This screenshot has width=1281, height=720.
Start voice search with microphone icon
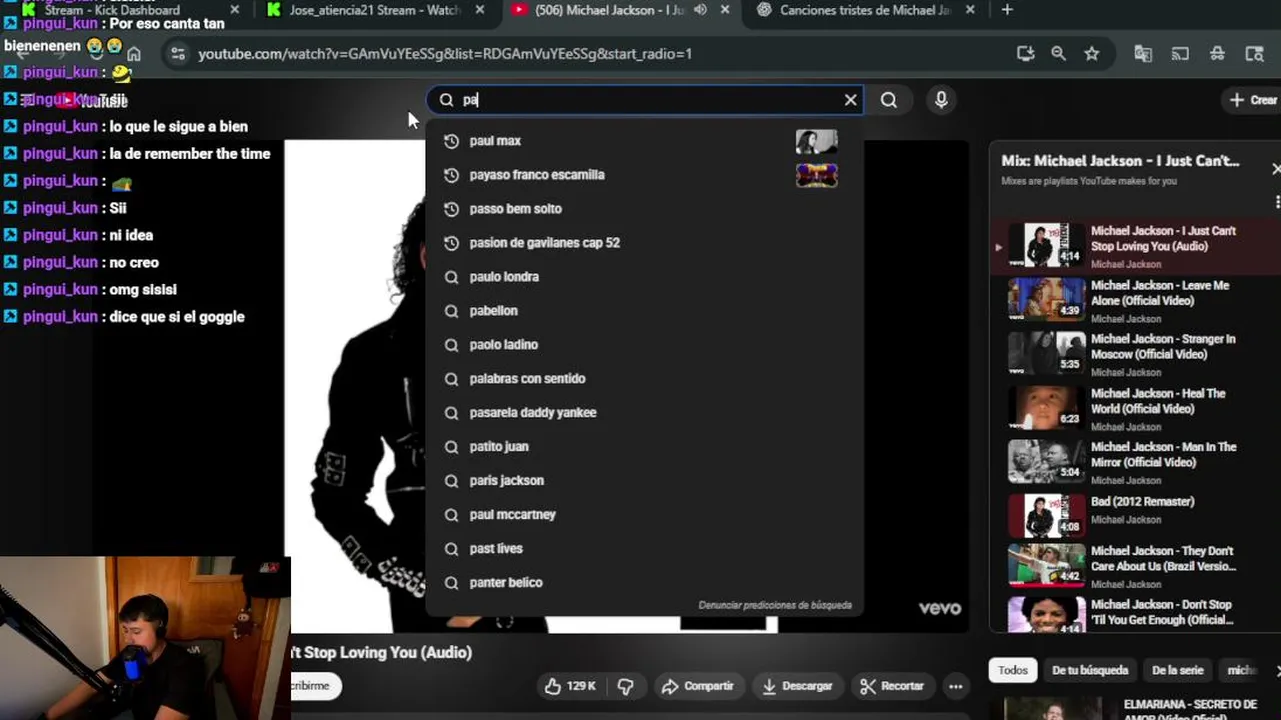(x=941, y=100)
